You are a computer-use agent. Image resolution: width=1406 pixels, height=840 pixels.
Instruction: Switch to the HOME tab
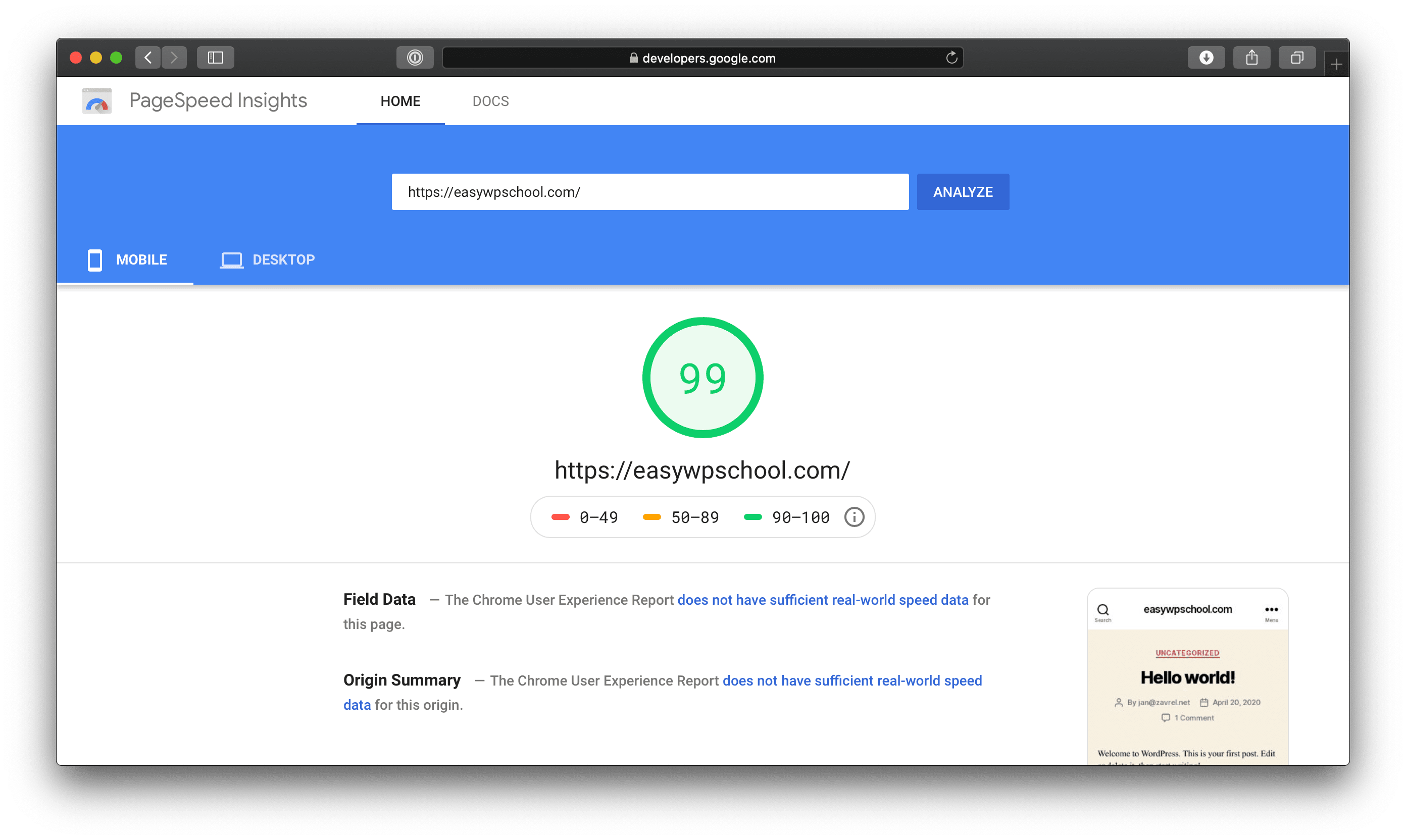[400, 101]
